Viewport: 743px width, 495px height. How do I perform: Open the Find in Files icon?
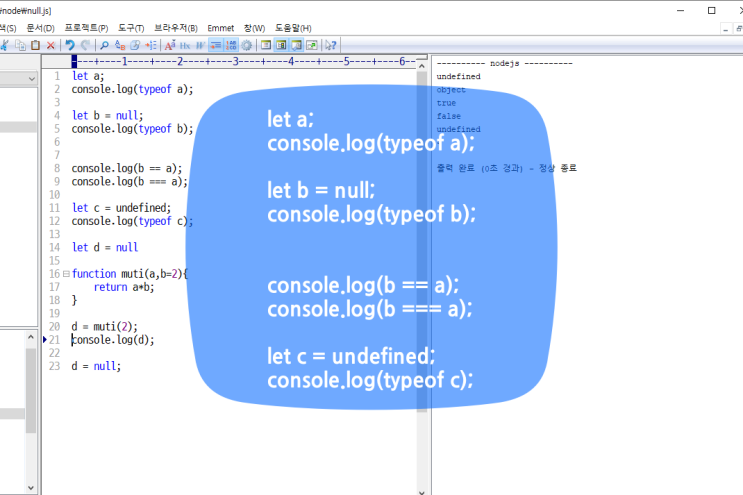135,45
